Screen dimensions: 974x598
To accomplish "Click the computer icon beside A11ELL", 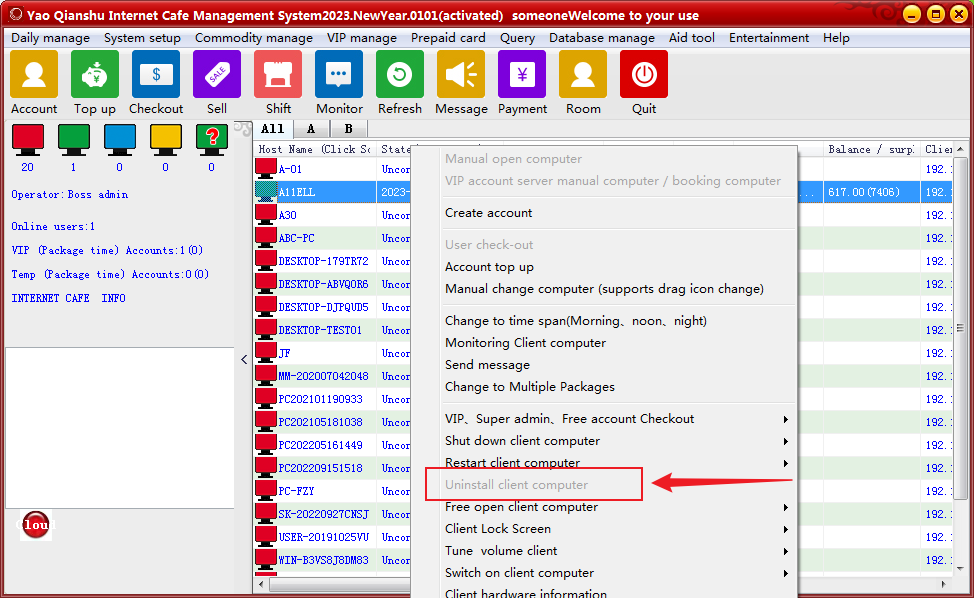I will point(266,191).
